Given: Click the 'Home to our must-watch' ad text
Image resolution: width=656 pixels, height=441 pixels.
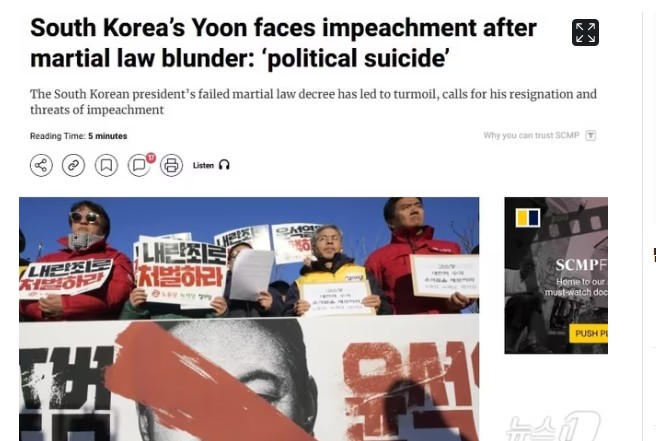Looking at the screenshot, I should pos(577,287).
